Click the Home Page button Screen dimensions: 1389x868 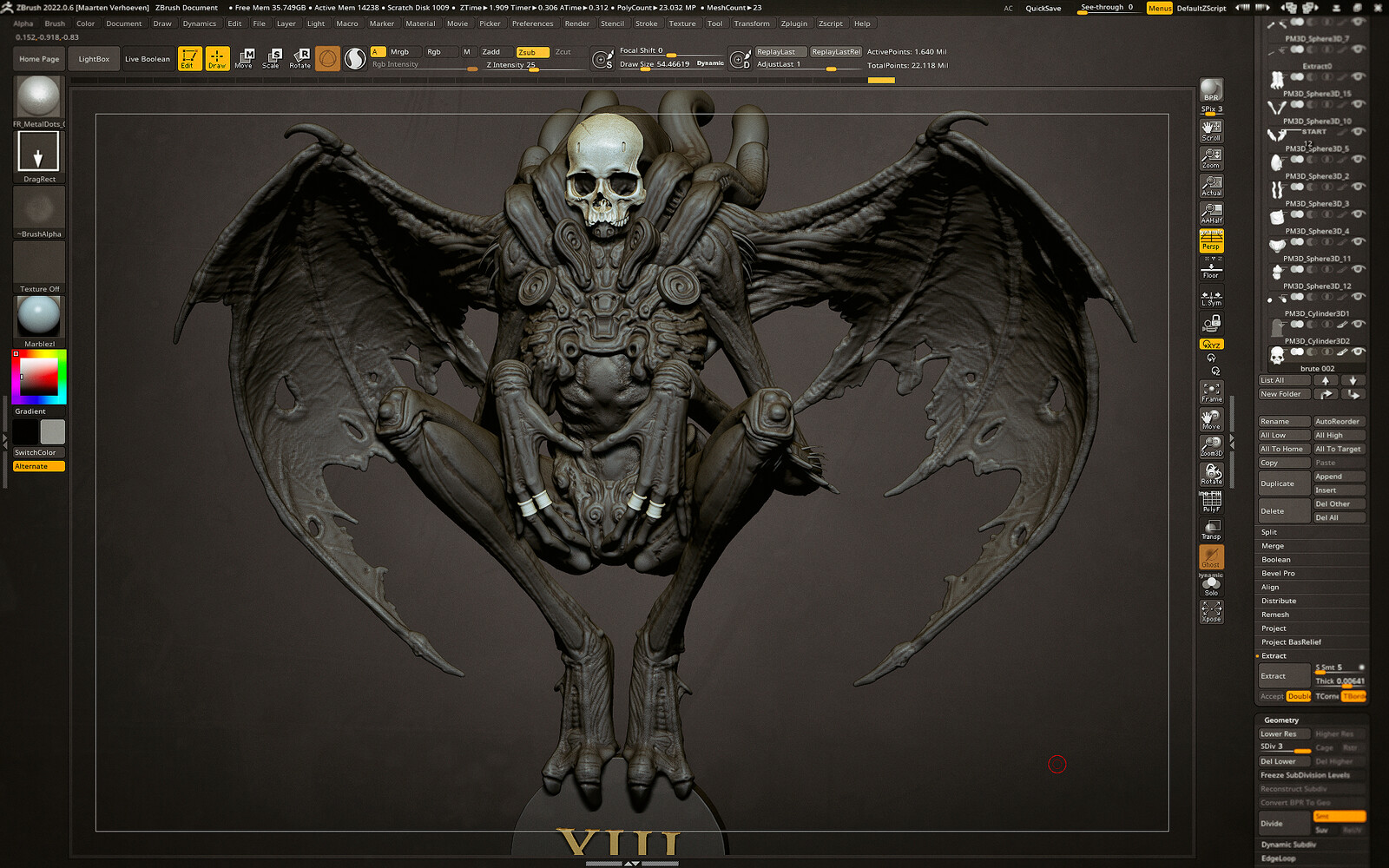pos(39,59)
